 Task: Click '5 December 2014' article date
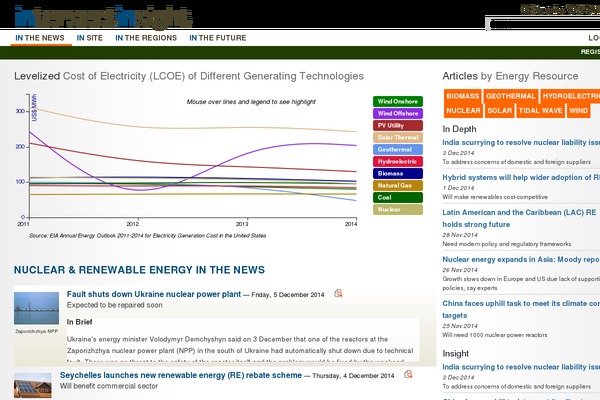pos(298,295)
